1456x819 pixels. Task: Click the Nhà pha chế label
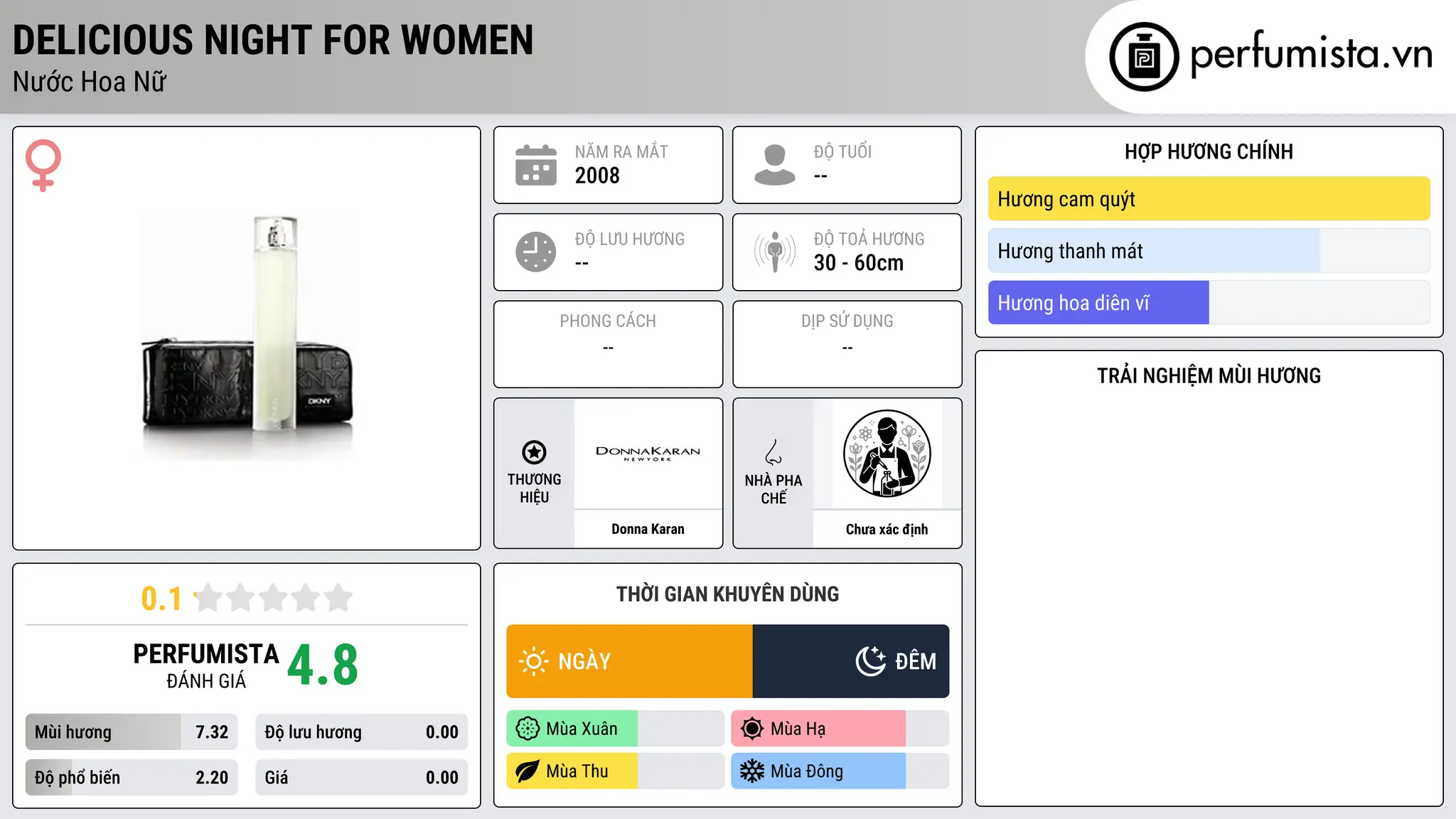click(773, 489)
